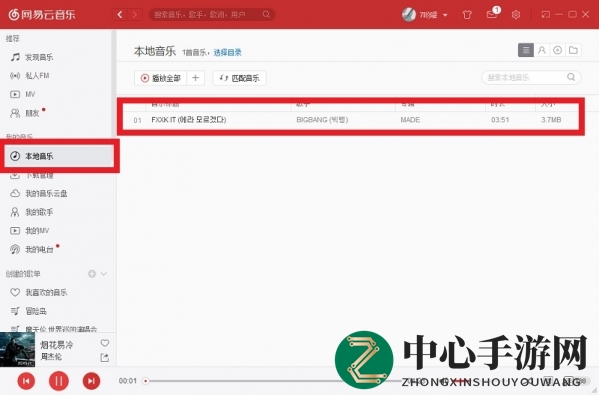This screenshot has width=599, height=395.
Task: Go back with the left navigation arrow
Action: click(x=120, y=15)
